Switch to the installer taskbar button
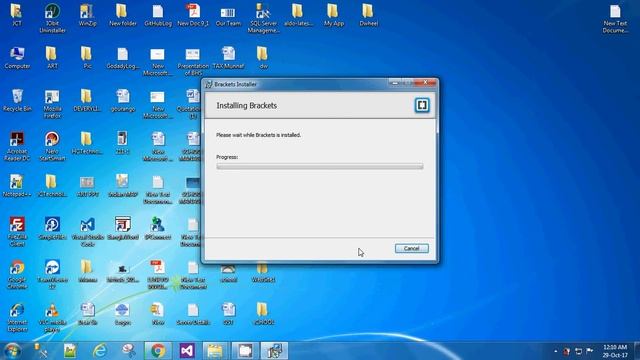The height and width of the screenshot is (360, 640). (274, 351)
